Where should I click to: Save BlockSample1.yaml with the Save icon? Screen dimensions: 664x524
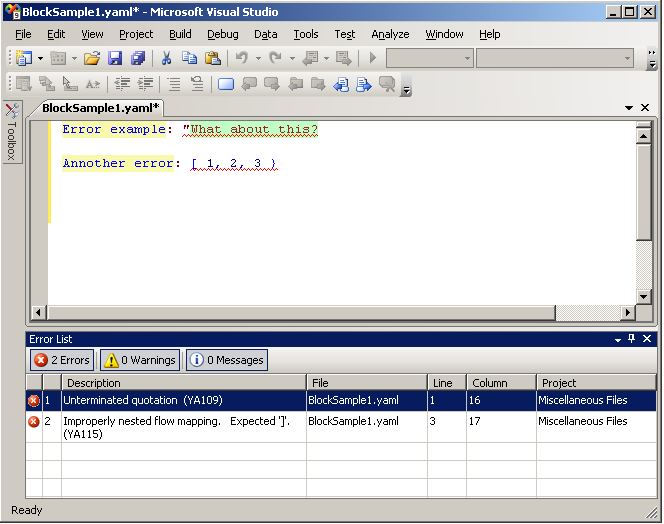(x=115, y=58)
